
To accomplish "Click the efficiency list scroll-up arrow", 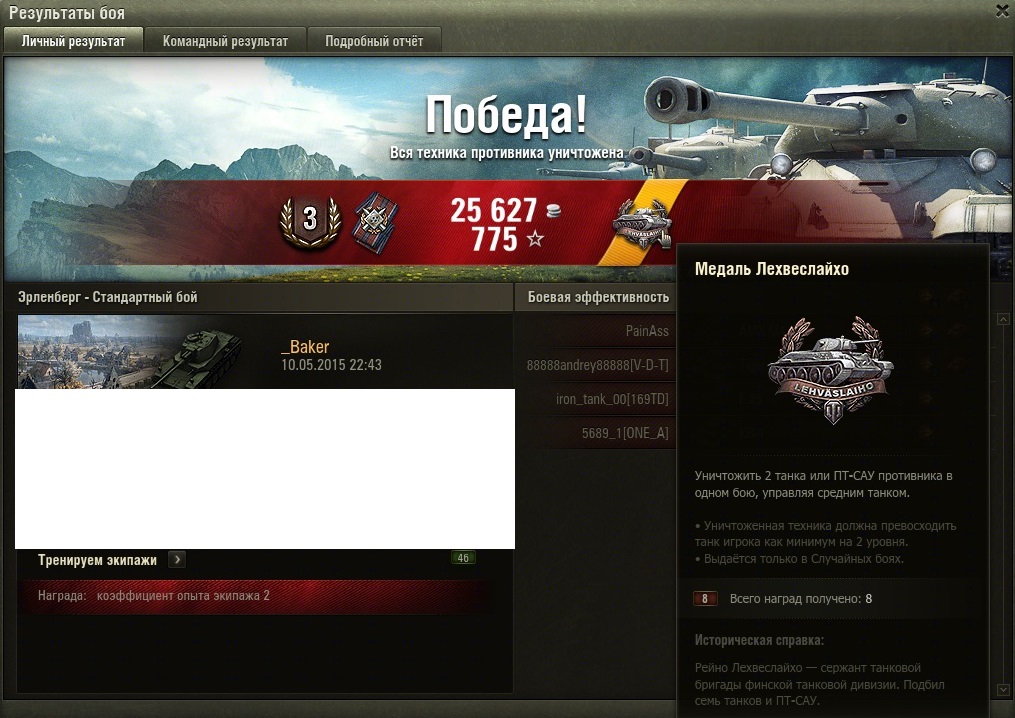I will tap(1003, 319).
